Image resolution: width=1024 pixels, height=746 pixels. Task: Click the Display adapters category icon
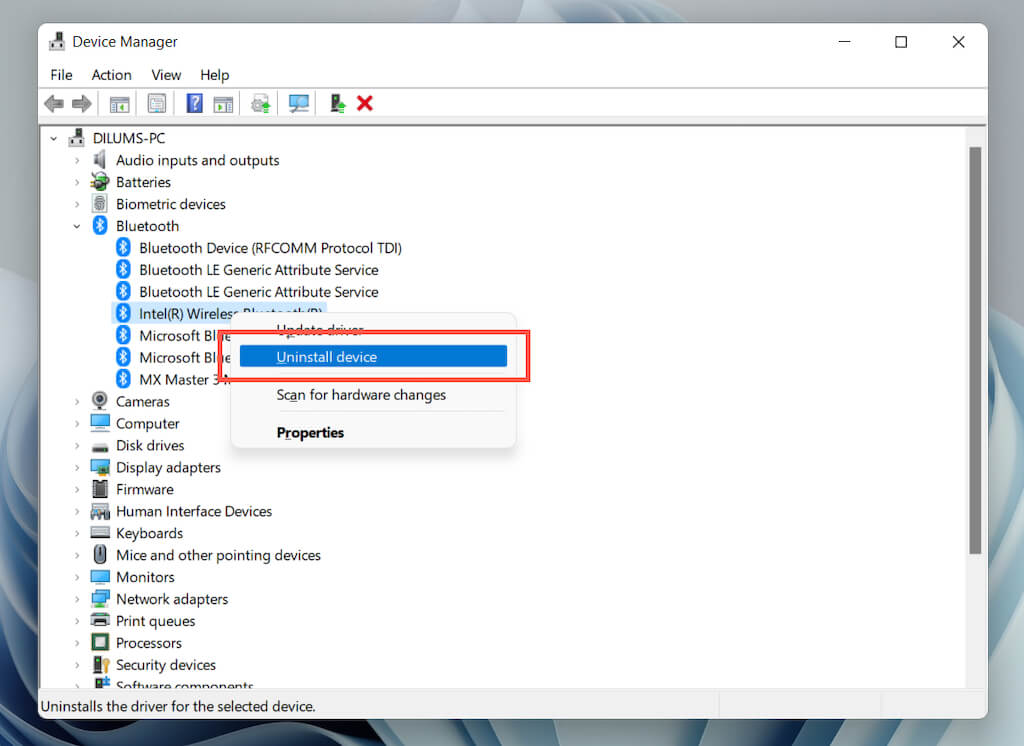click(100, 467)
